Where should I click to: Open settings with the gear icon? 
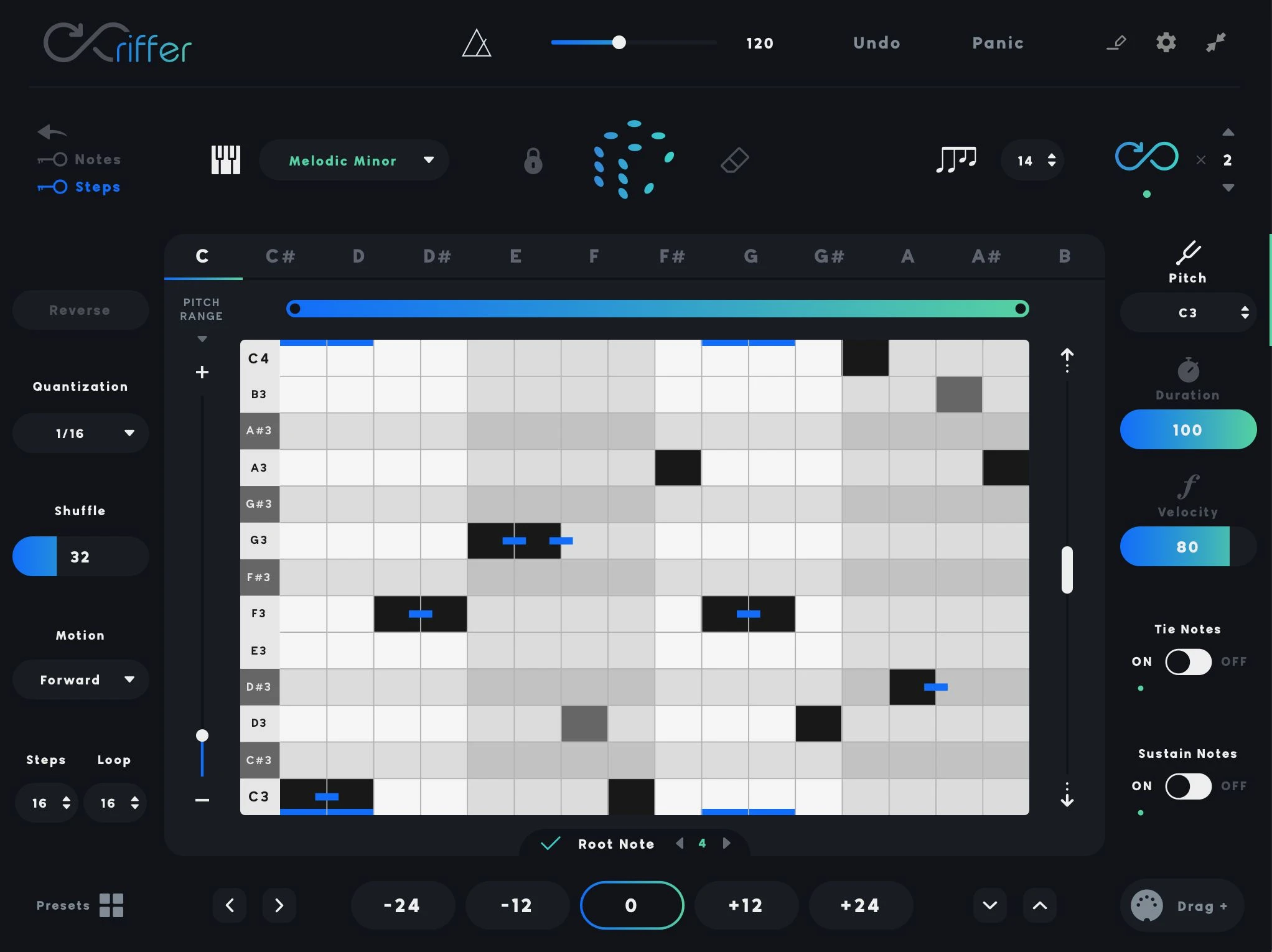pyautogui.click(x=1166, y=42)
